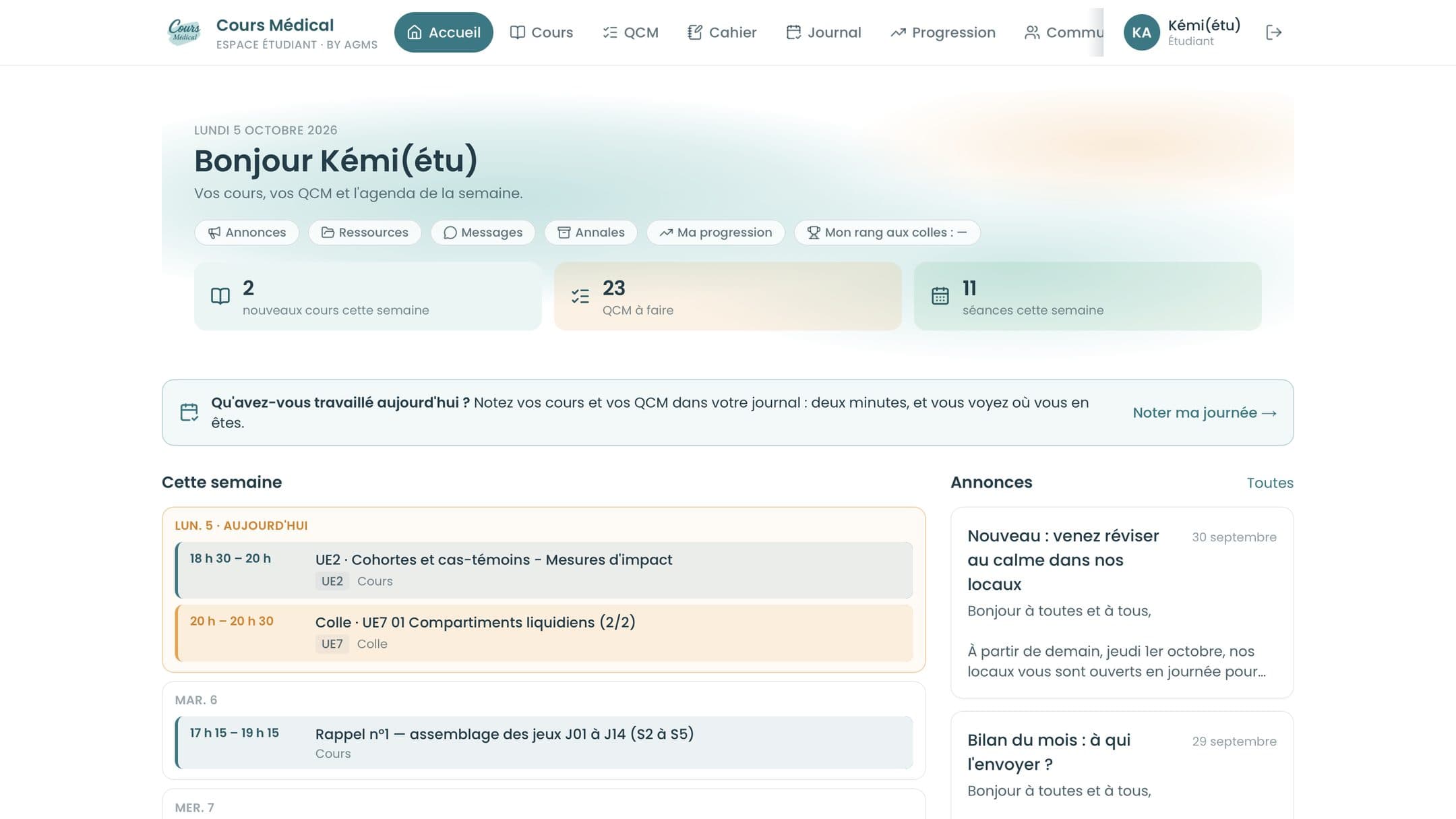Click the Kémi(étu) user name
Image resolution: width=1456 pixels, height=819 pixels.
pos(1204,25)
